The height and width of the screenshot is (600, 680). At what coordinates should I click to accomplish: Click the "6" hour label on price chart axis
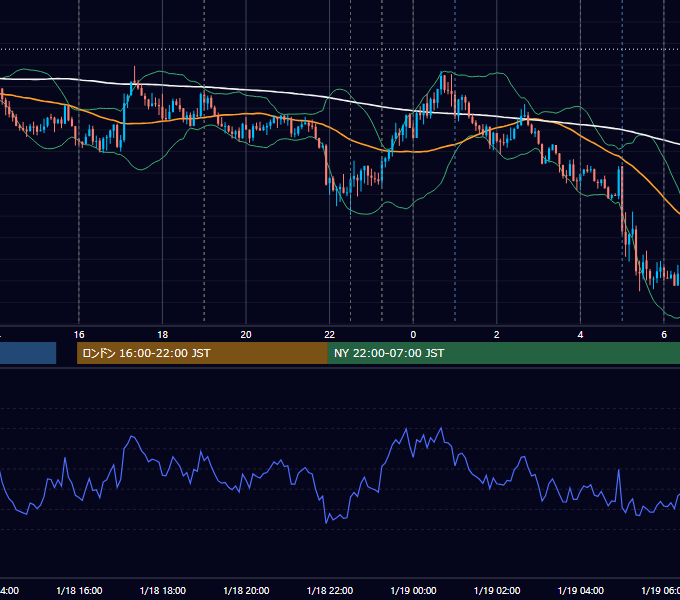(664, 335)
